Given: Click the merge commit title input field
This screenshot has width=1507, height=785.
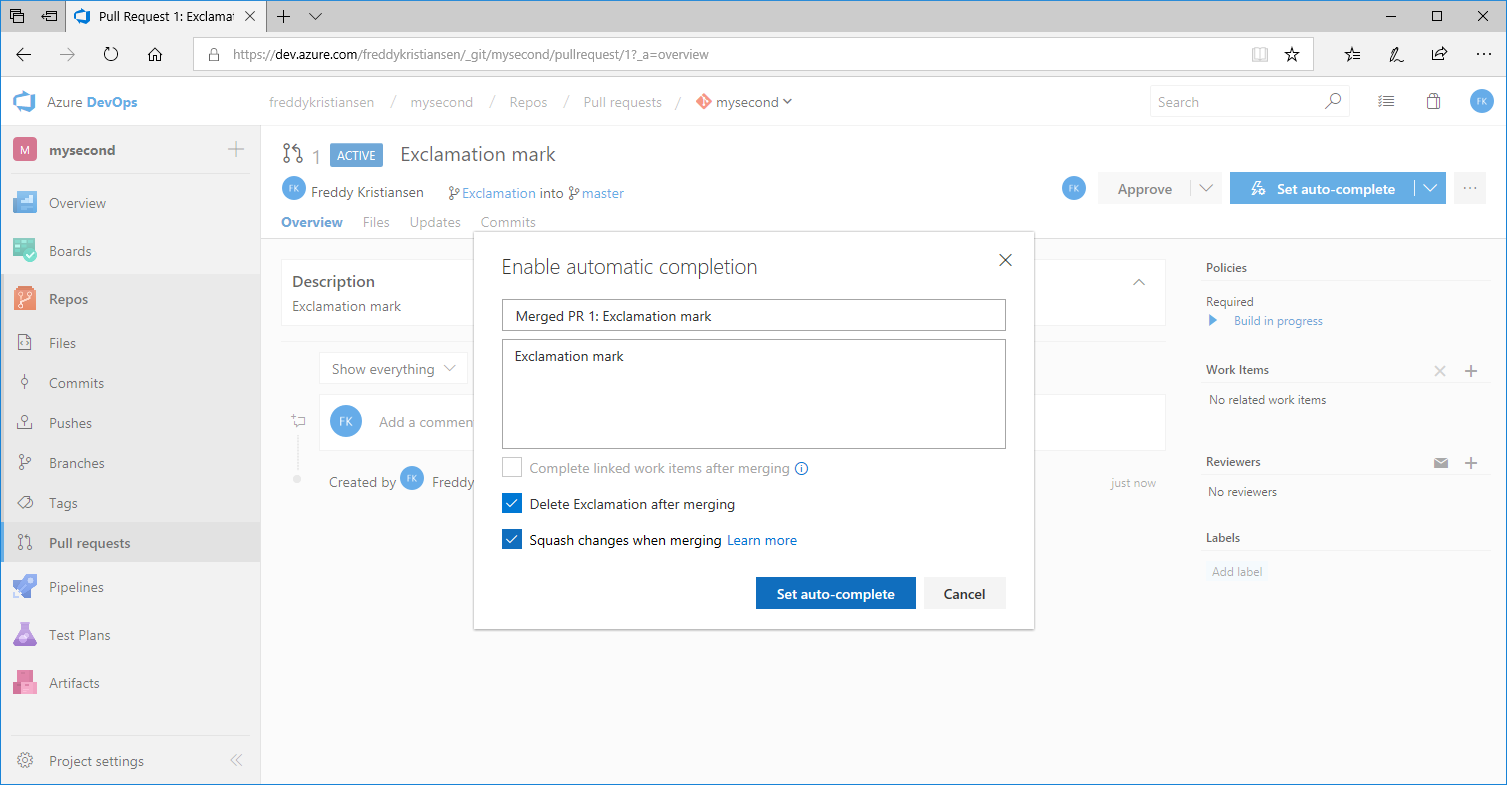Looking at the screenshot, I should [753, 316].
